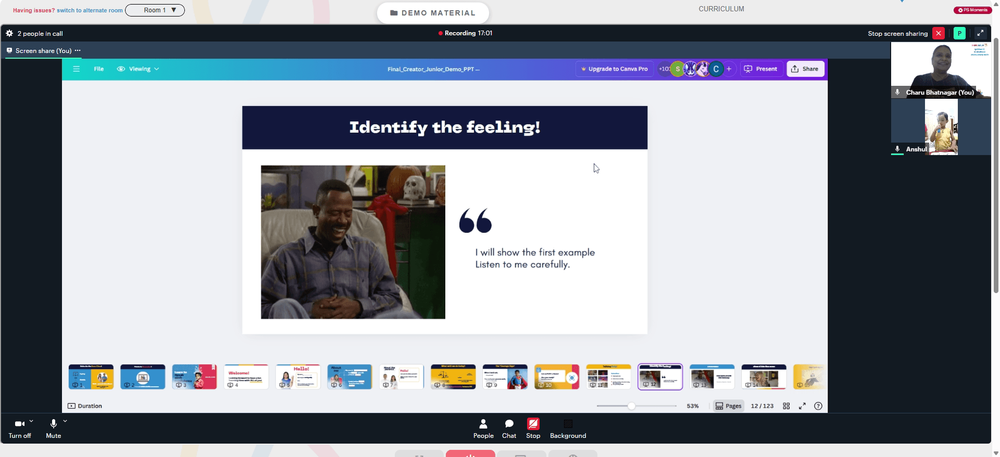1000x457 pixels.
Task: Stop sharing via the Stop icon
Action: (x=533, y=428)
